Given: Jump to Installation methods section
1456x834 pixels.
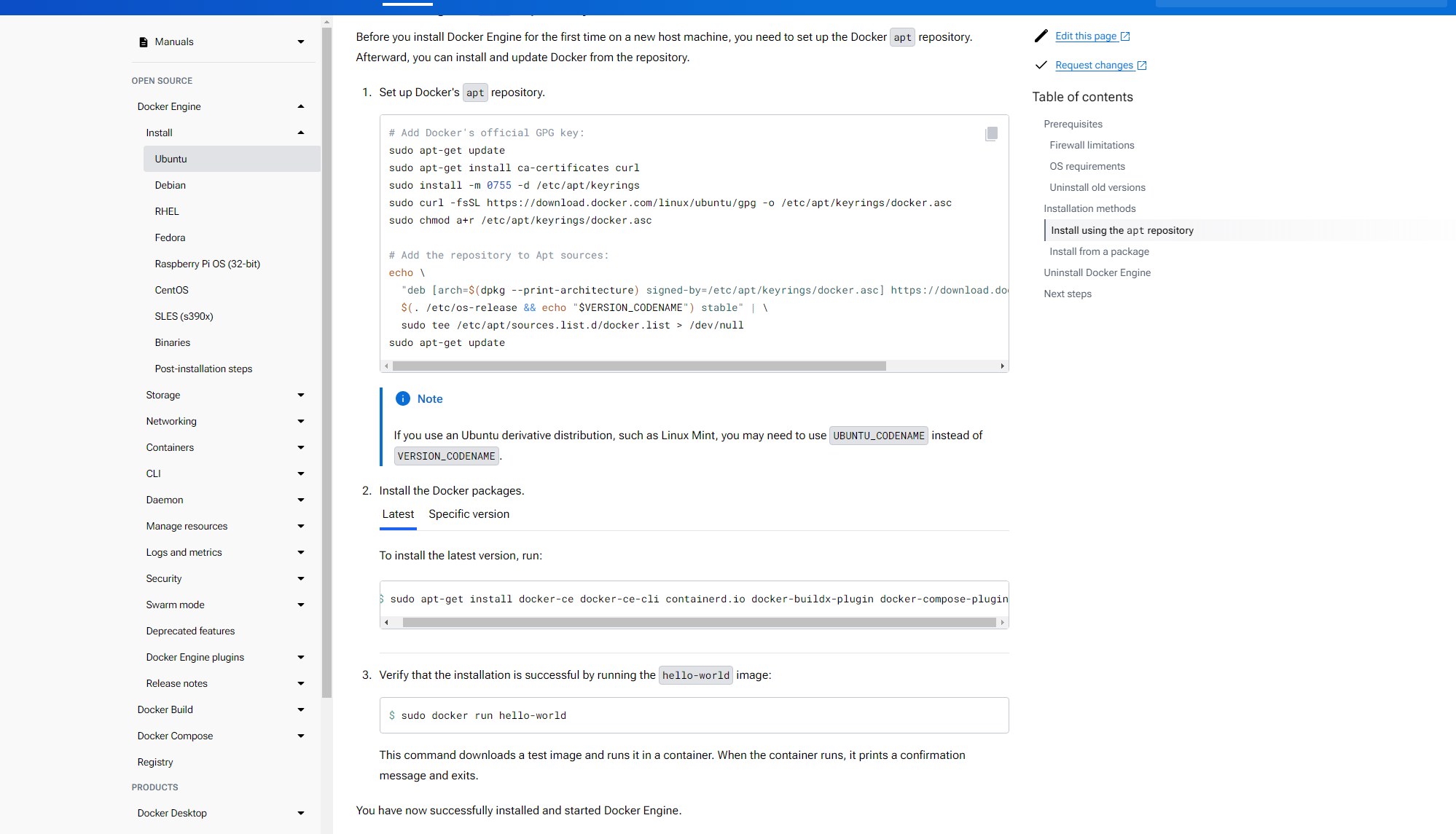Looking at the screenshot, I should pos(1089,208).
